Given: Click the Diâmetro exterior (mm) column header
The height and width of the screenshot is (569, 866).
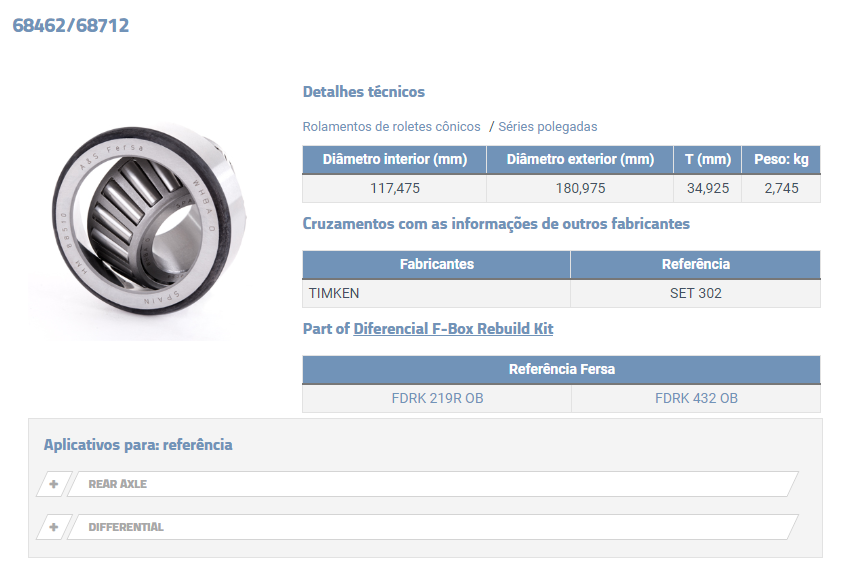Looking at the screenshot, I should click(580, 160).
